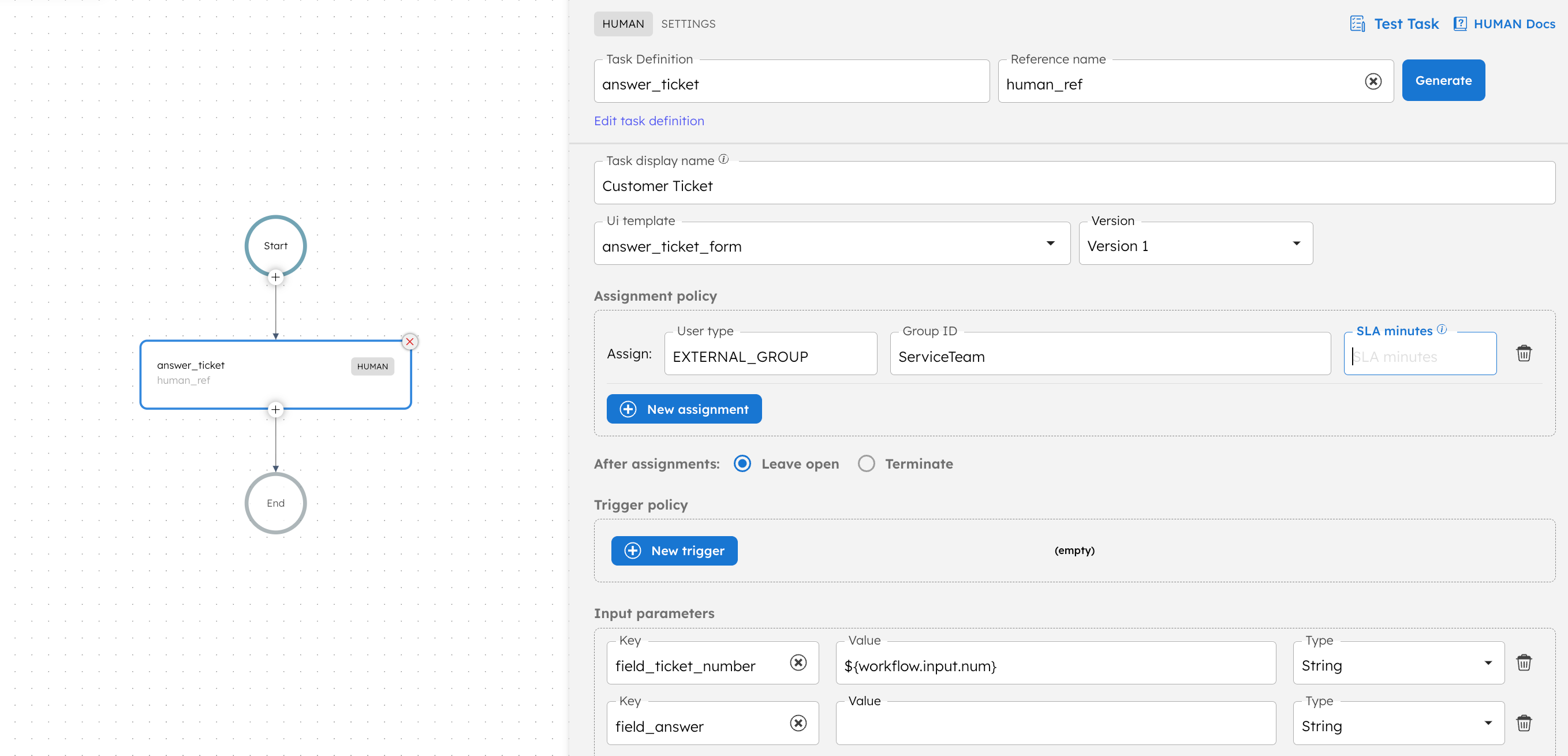Select Leave open radio option

point(742,464)
